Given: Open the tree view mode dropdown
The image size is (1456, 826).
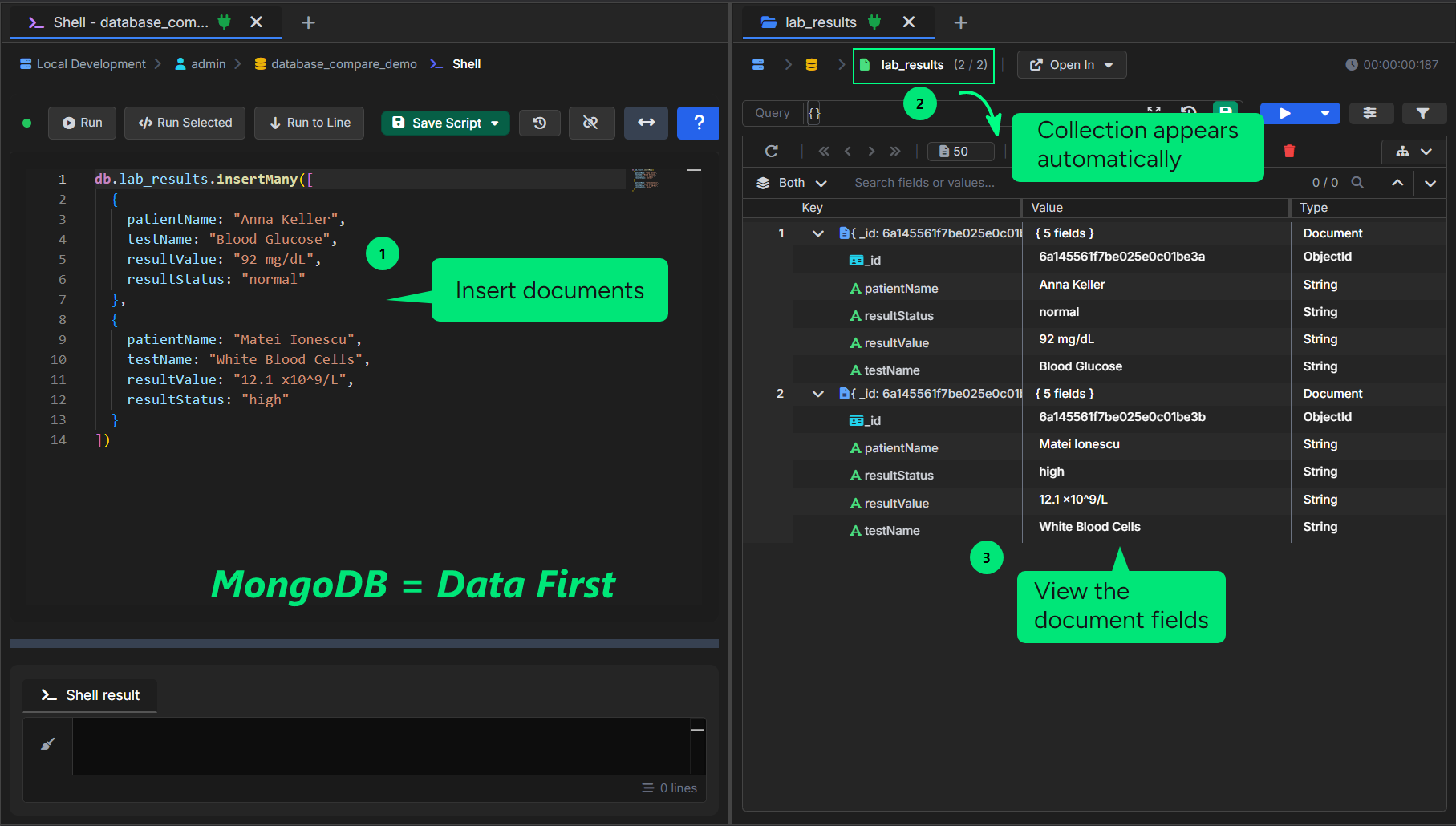Looking at the screenshot, I should pyautogui.click(x=1414, y=151).
